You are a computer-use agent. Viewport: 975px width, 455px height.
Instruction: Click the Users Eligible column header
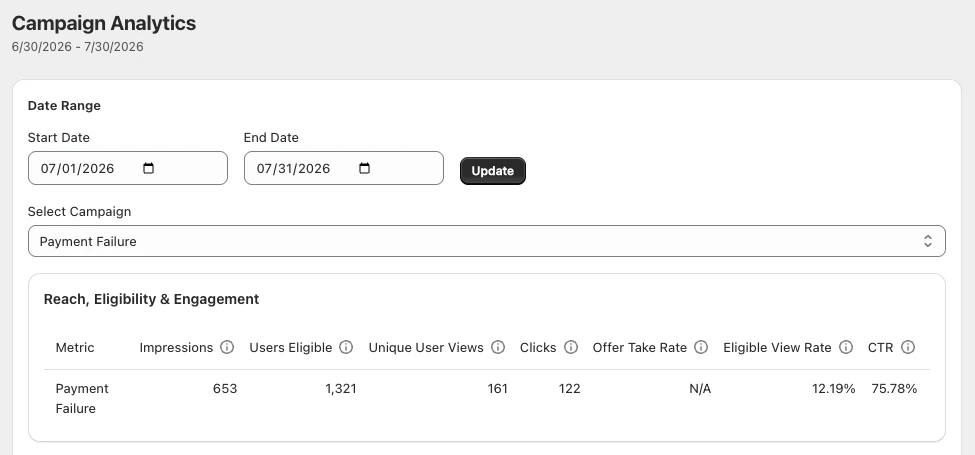tap(290, 347)
